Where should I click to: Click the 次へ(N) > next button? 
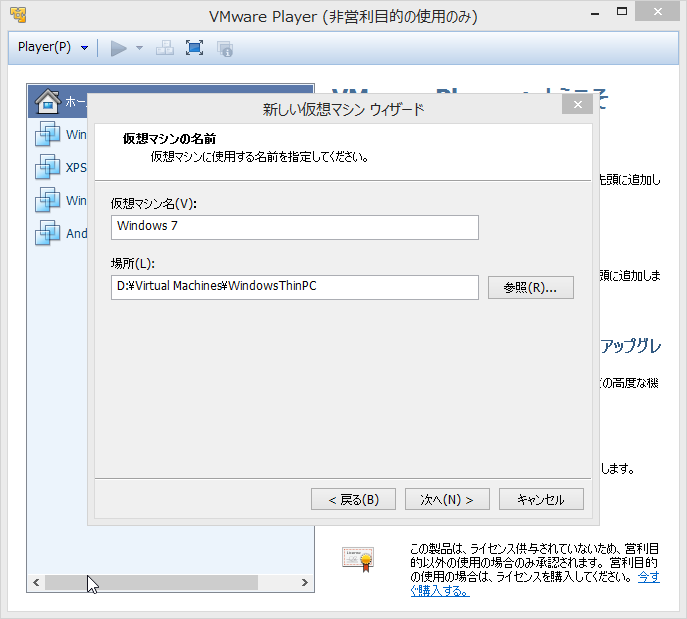447,499
